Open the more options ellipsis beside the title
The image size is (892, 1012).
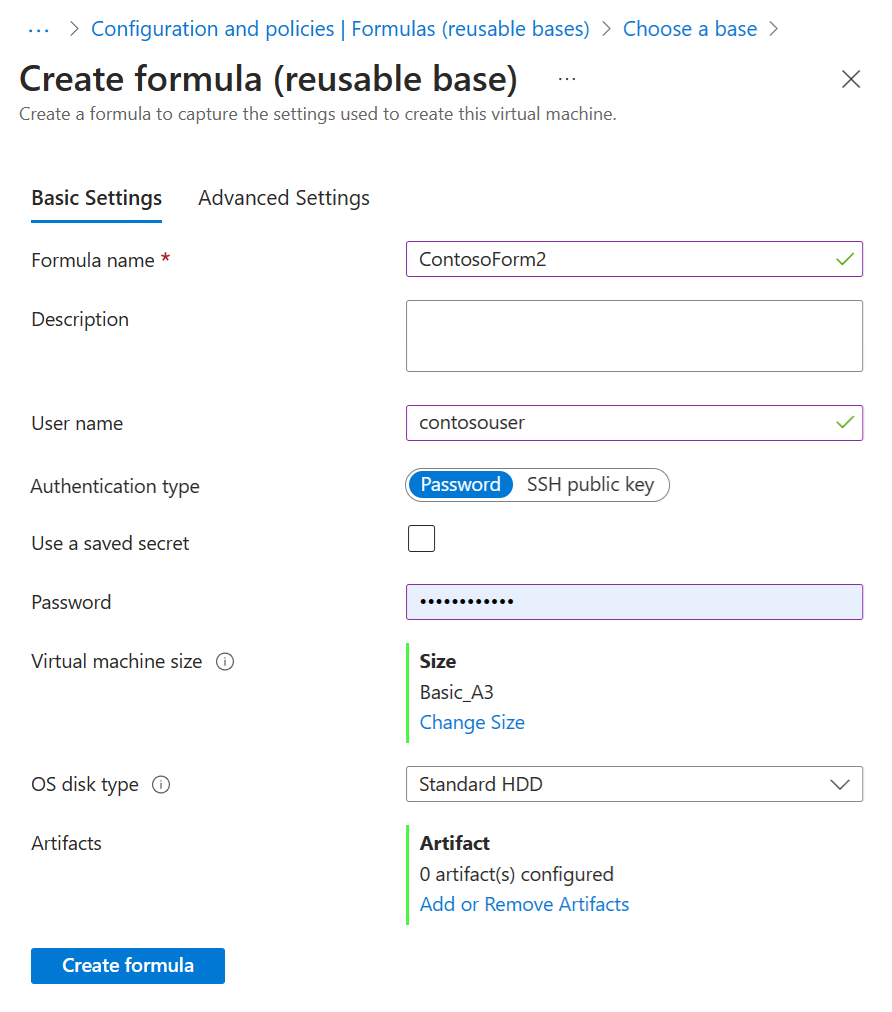567,79
